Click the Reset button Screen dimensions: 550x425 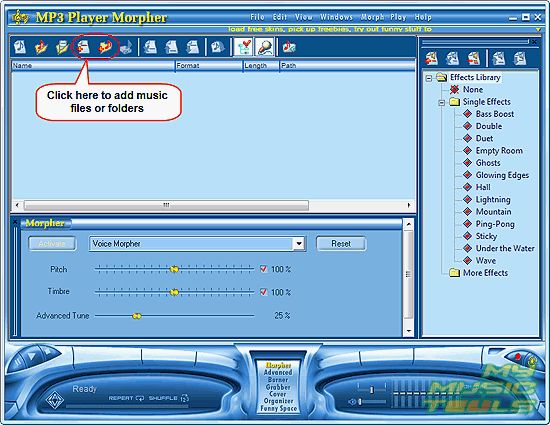(x=341, y=243)
